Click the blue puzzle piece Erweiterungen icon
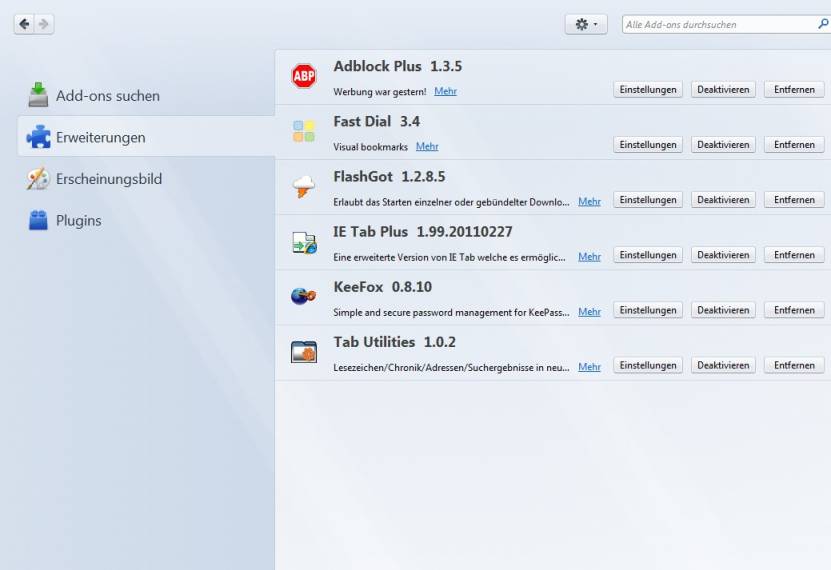 point(38,137)
